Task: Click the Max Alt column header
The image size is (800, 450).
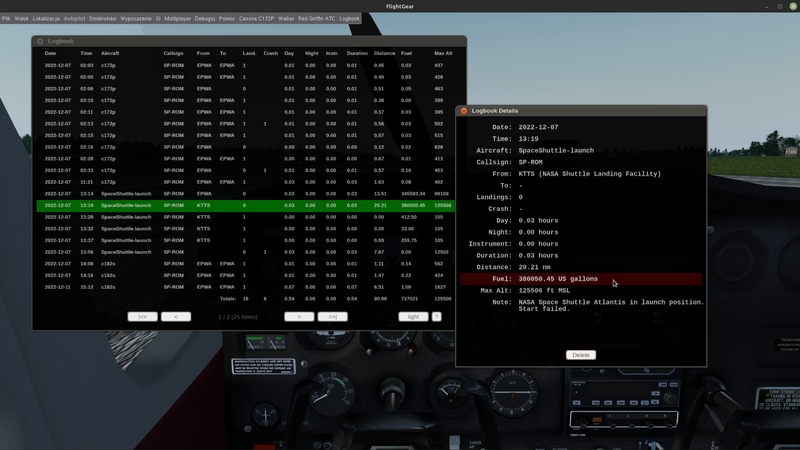Action: pos(443,53)
